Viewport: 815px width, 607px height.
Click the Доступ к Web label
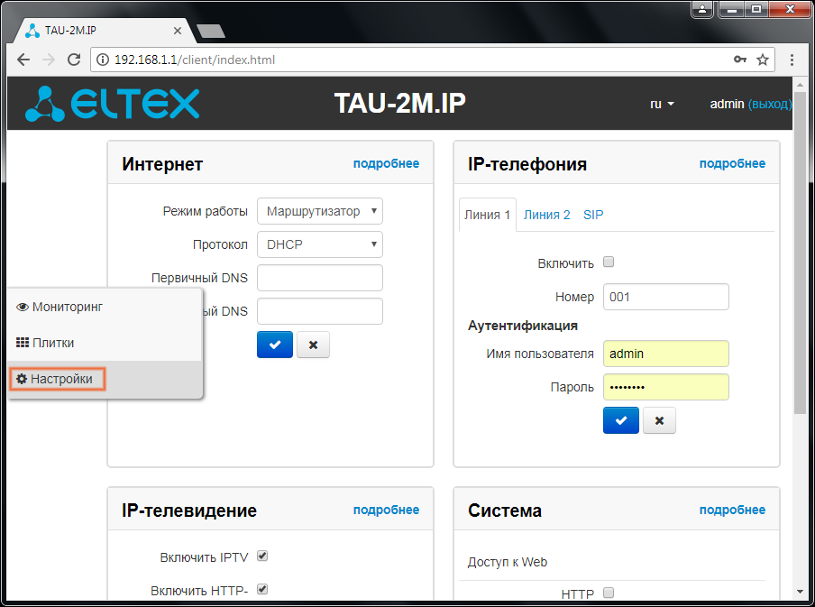click(507, 562)
